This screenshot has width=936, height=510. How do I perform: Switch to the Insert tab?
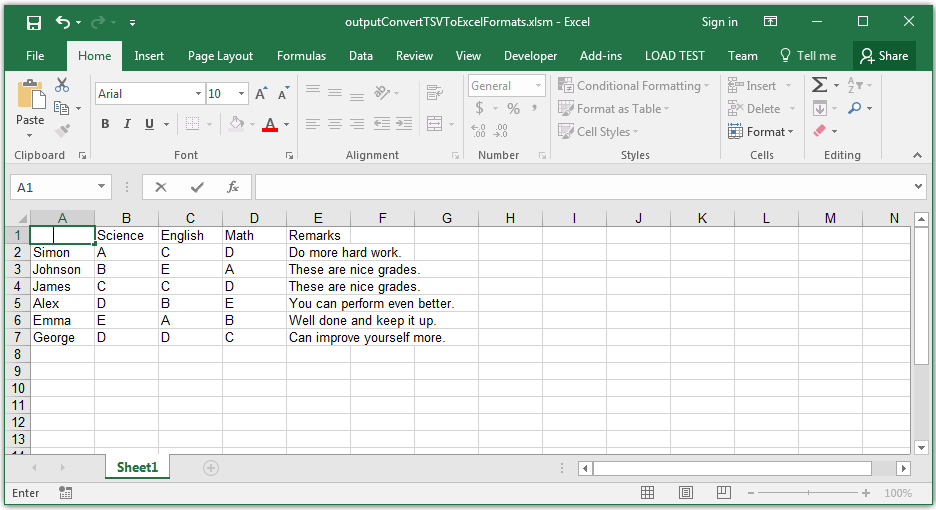click(x=149, y=56)
